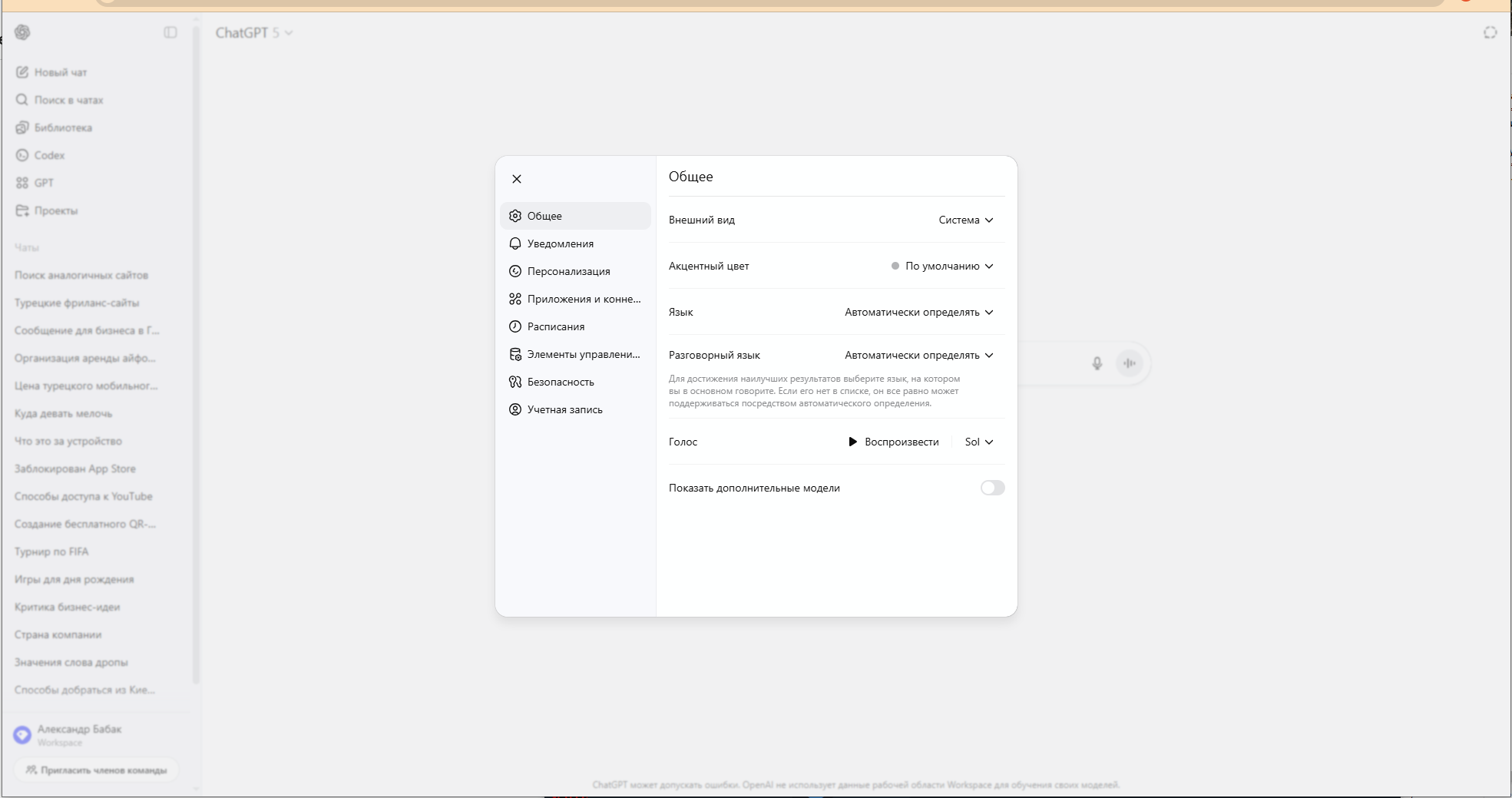Open the Учетная запись settings section
1512x798 pixels.
coord(565,409)
